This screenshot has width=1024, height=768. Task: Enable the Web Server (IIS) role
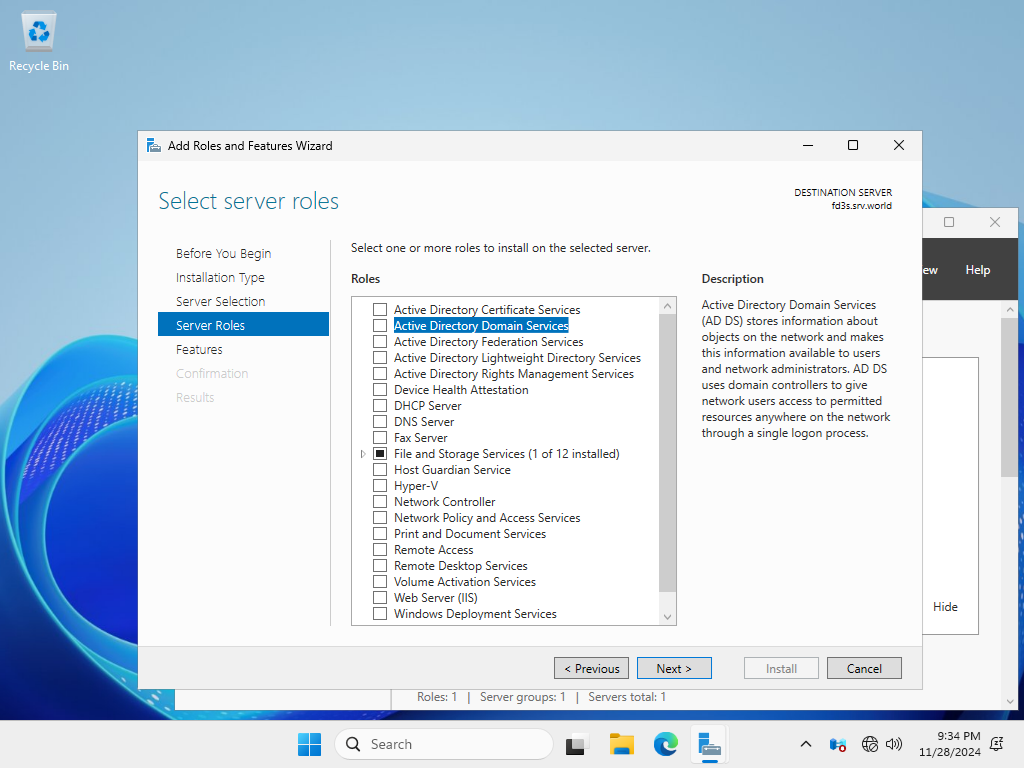[380, 597]
